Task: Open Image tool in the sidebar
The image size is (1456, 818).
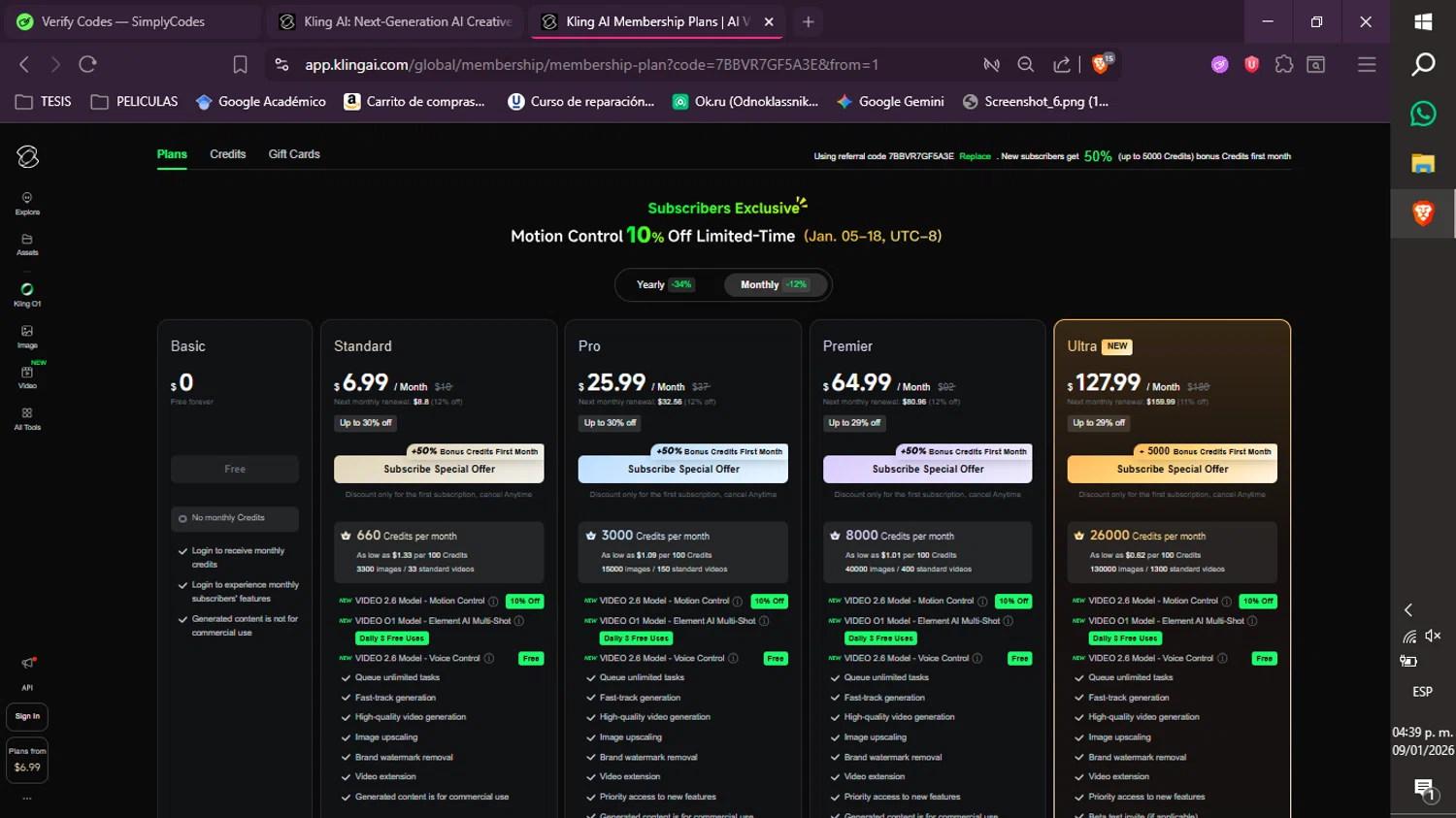Action: tap(27, 337)
